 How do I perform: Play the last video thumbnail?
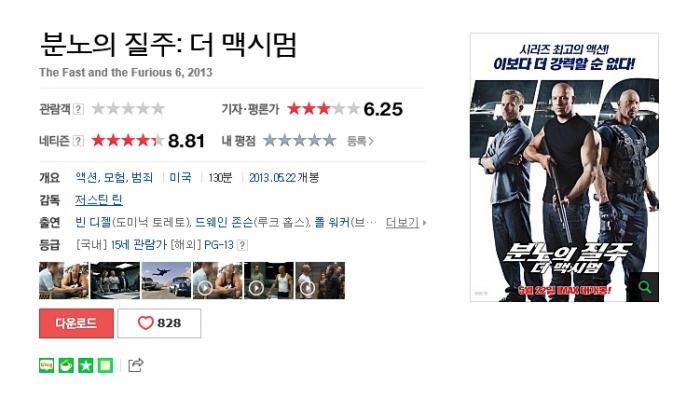(x=320, y=280)
